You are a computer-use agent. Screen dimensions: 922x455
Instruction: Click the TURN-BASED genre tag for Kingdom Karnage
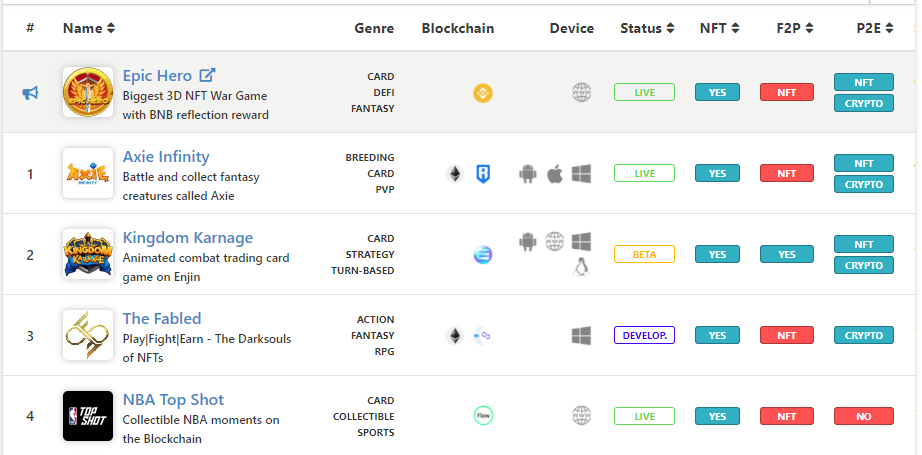click(x=362, y=271)
